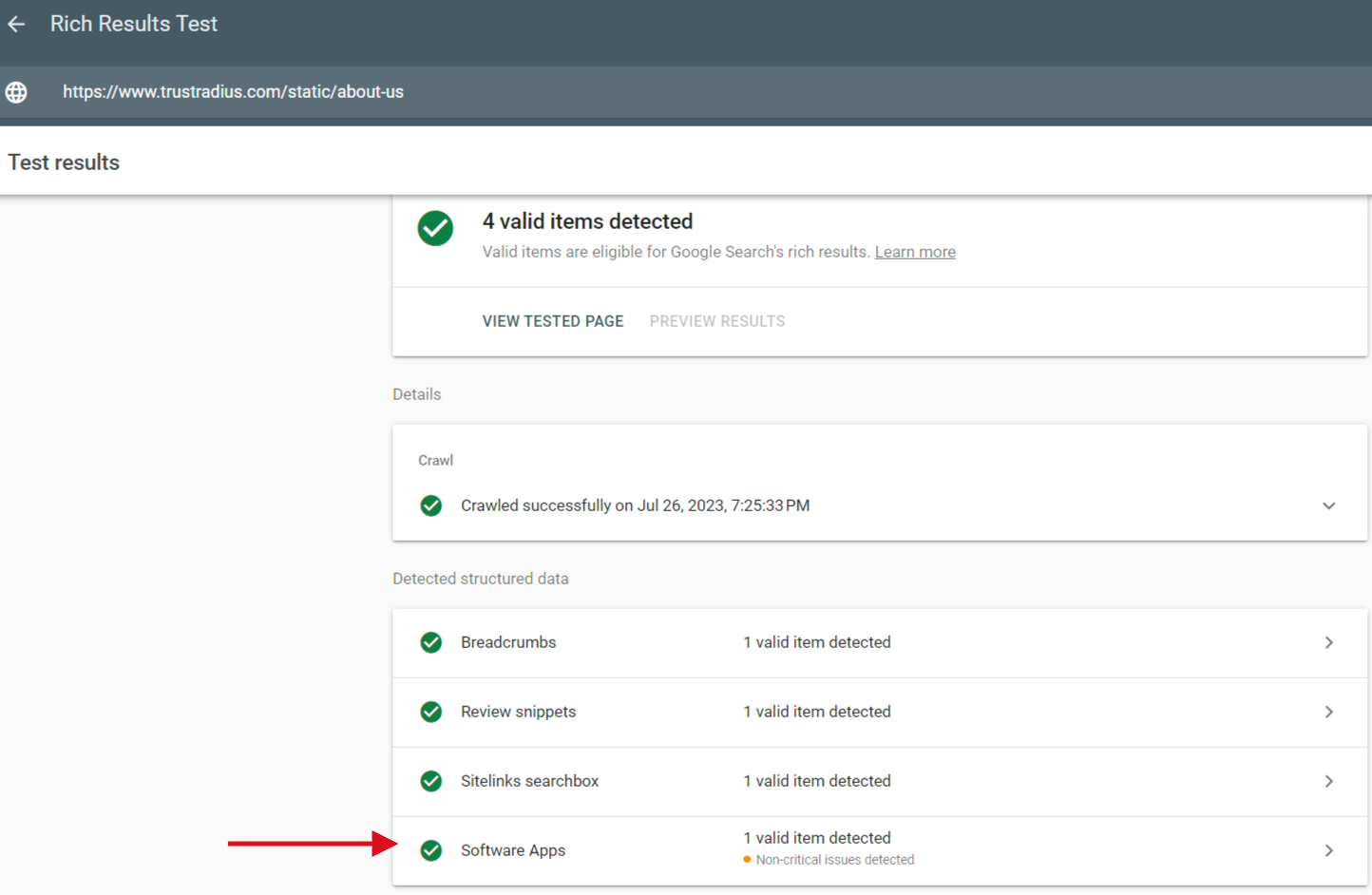
Task: Click the globe icon beside the URL
Action: tap(16, 92)
